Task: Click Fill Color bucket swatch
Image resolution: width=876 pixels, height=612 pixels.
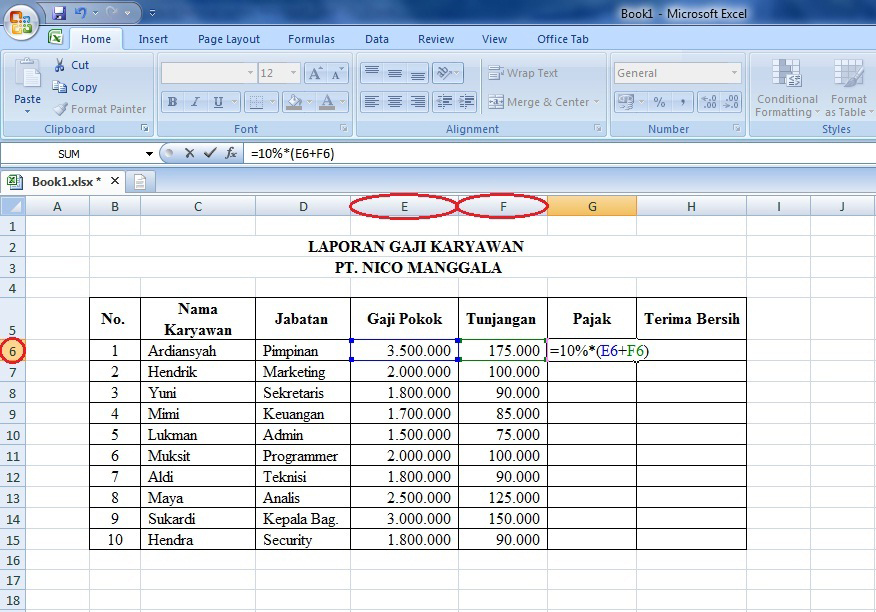Action: point(294,102)
